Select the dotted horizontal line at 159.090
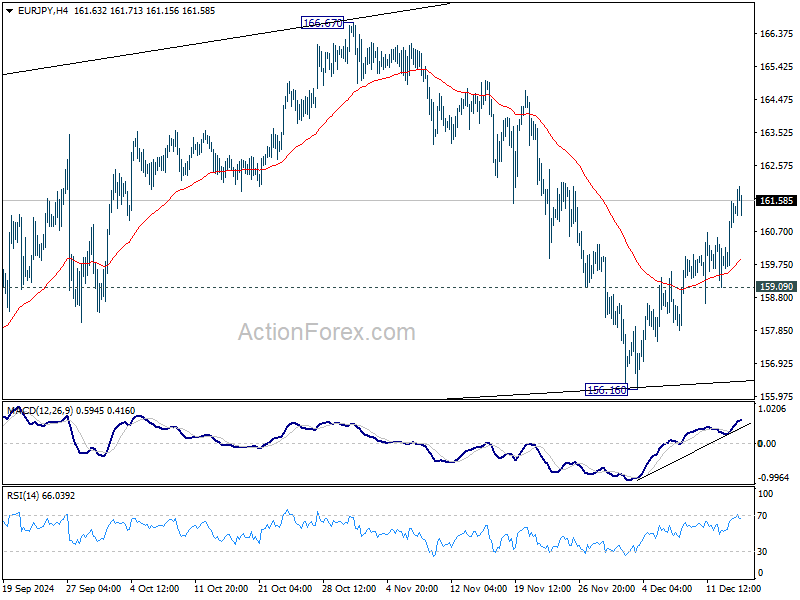The image size is (800, 600). click(378, 287)
